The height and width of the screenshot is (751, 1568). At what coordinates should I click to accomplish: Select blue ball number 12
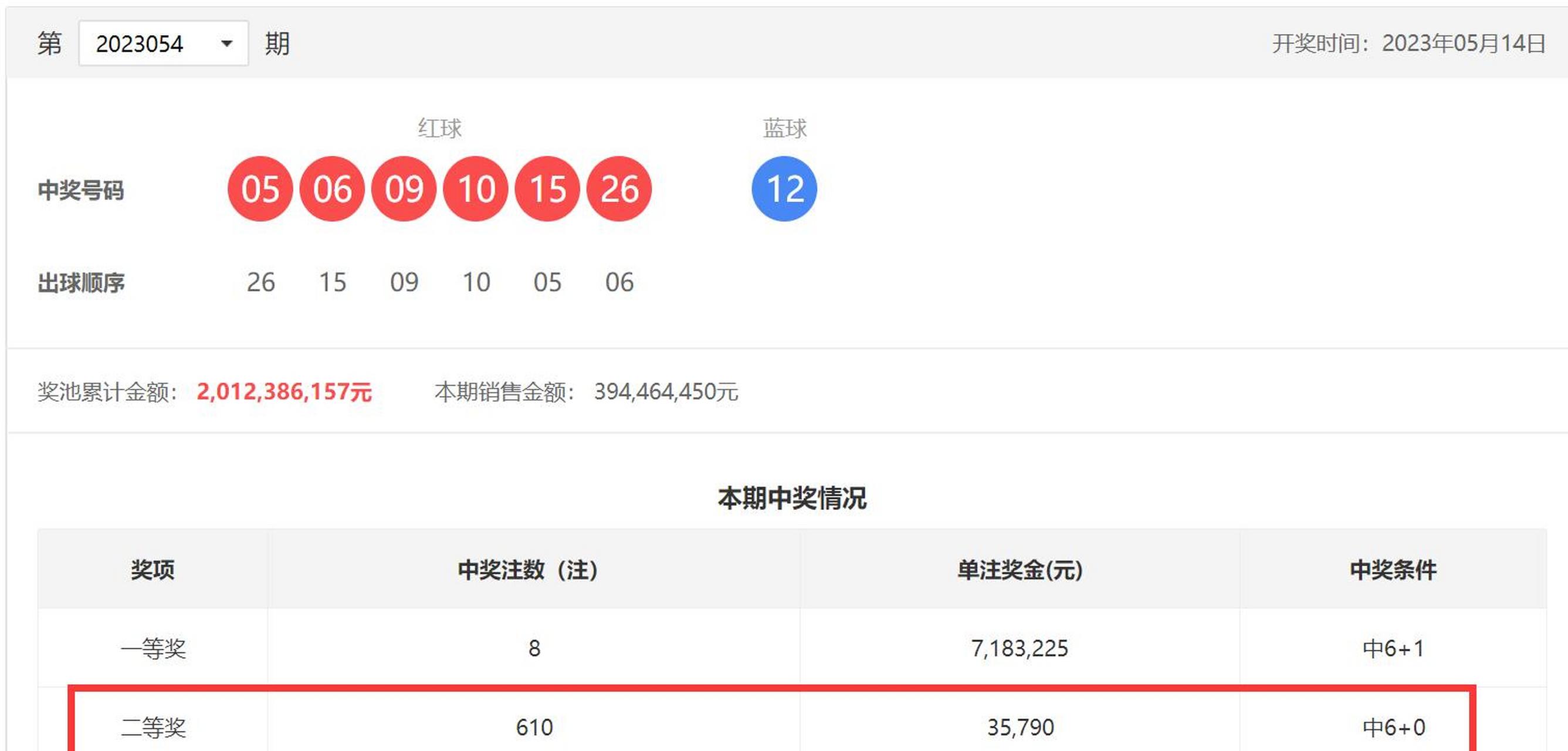785,189
